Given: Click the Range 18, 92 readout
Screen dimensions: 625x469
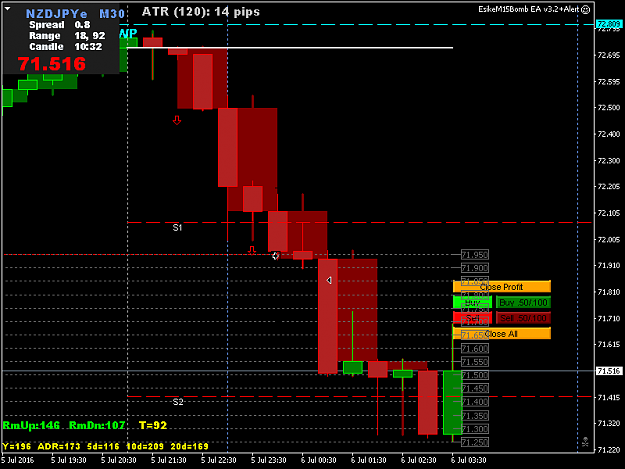Looking at the screenshot, I should click(67, 36).
